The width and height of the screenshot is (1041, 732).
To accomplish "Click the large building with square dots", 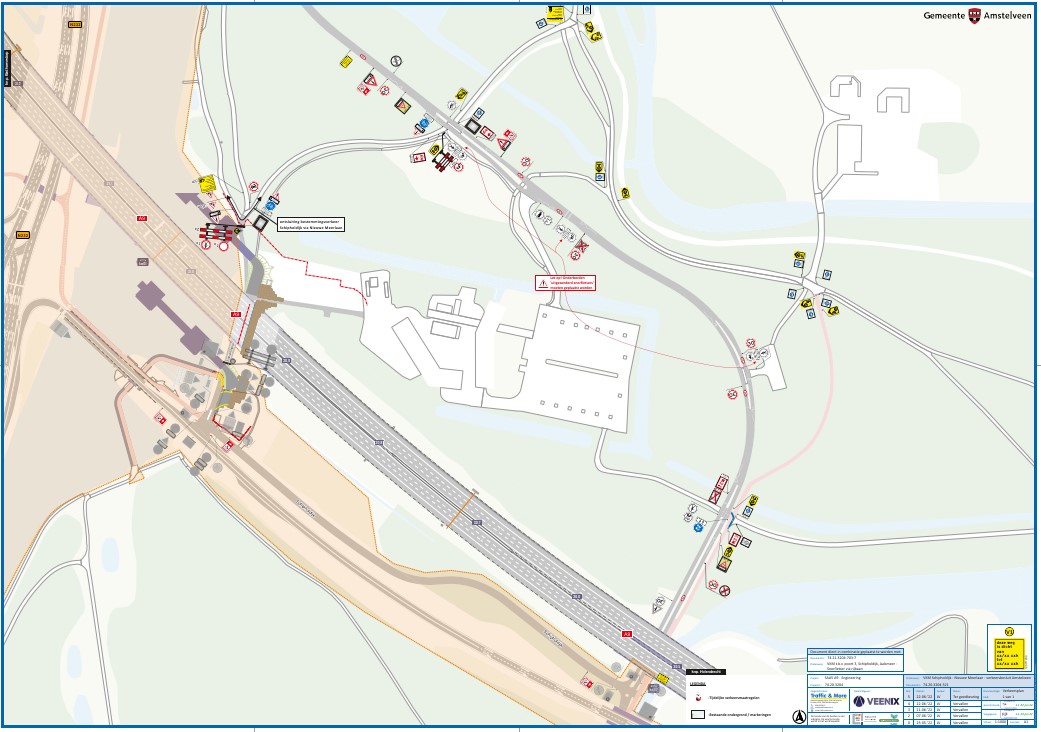I will pyautogui.click(x=578, y=362).
